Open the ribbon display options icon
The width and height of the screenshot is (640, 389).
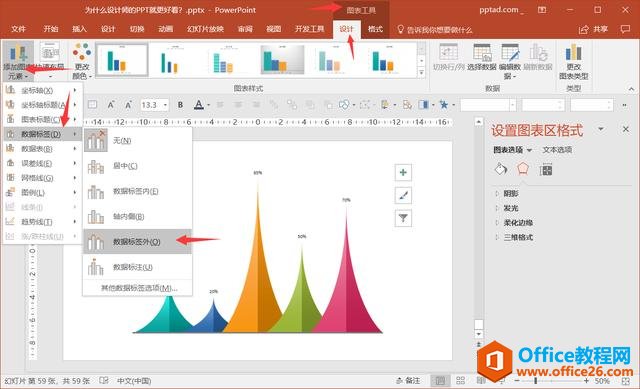(x=542, y=10)
